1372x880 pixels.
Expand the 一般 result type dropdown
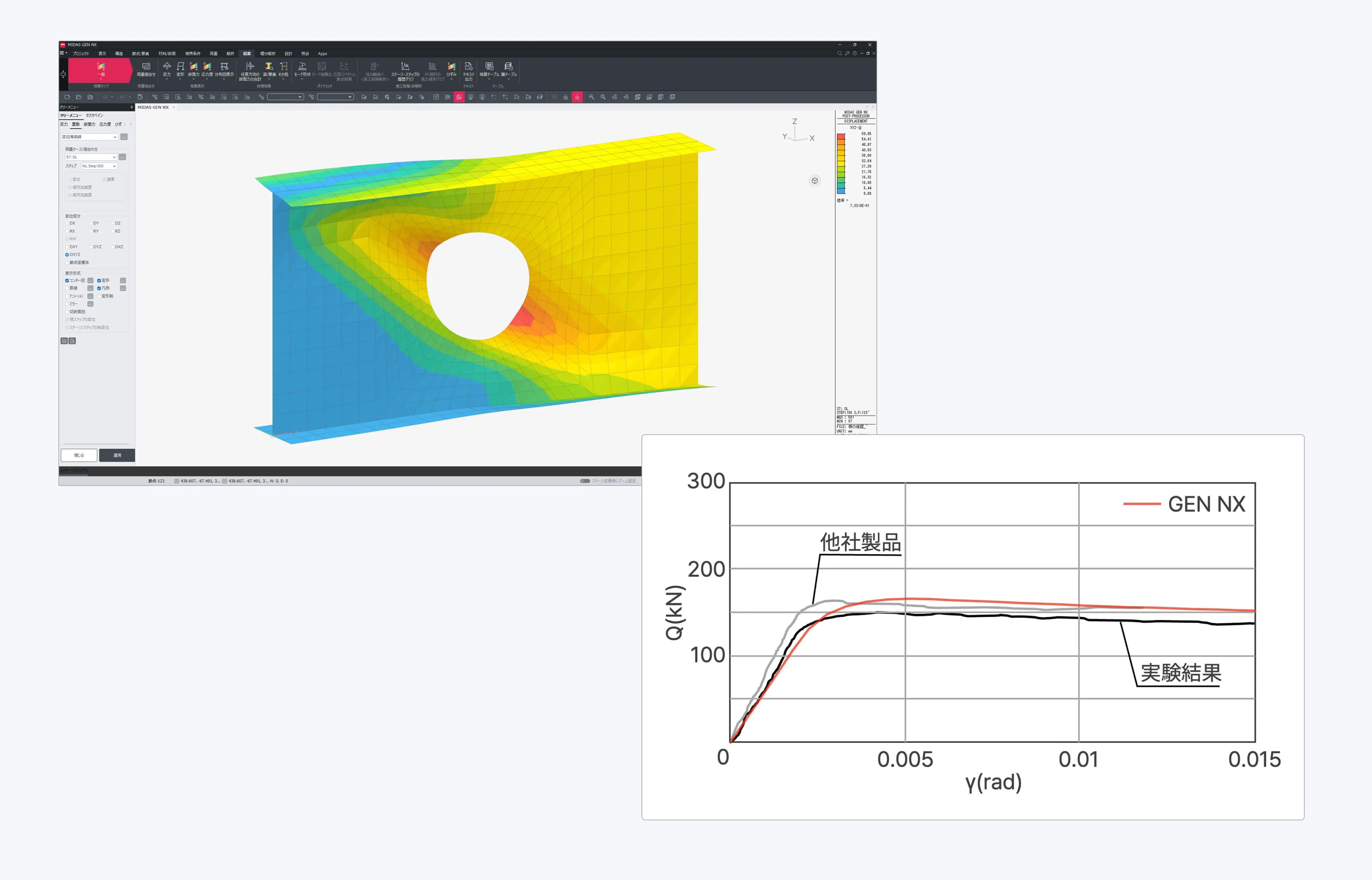[101, 71]
